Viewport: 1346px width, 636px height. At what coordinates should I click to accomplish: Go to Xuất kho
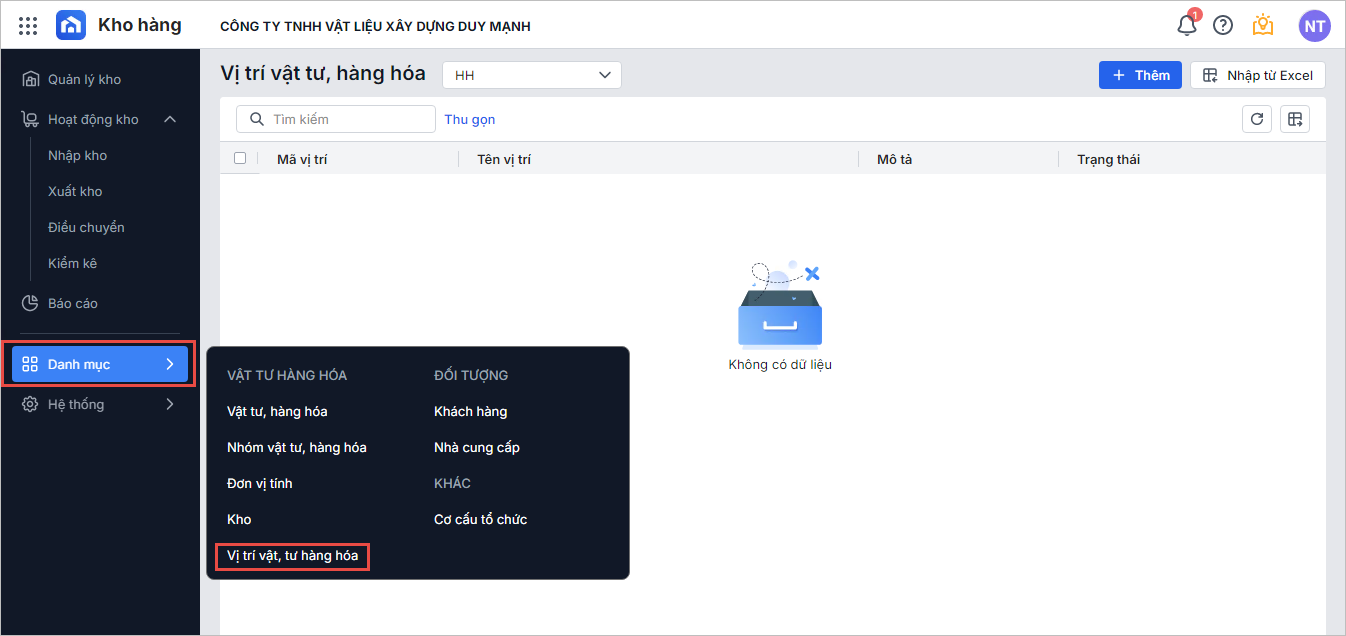(x=75, y=191)
